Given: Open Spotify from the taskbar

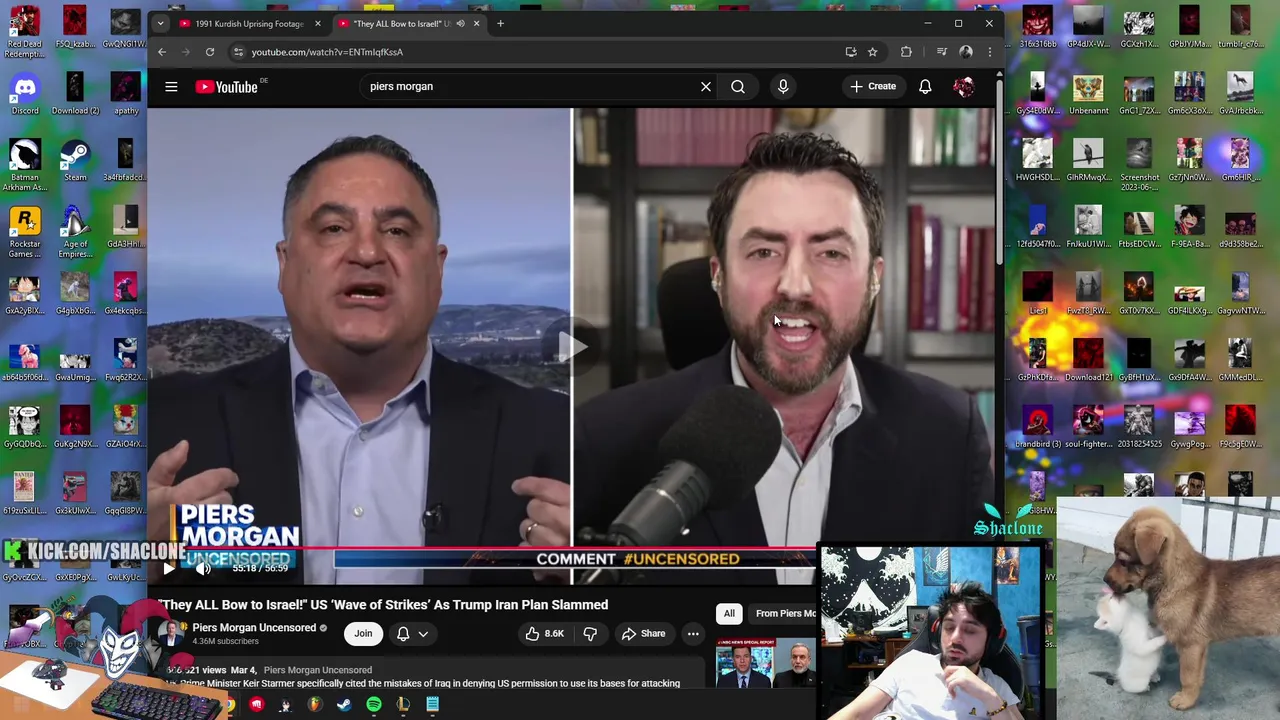Looking at the screenshot, I should (x=373, y=705).
